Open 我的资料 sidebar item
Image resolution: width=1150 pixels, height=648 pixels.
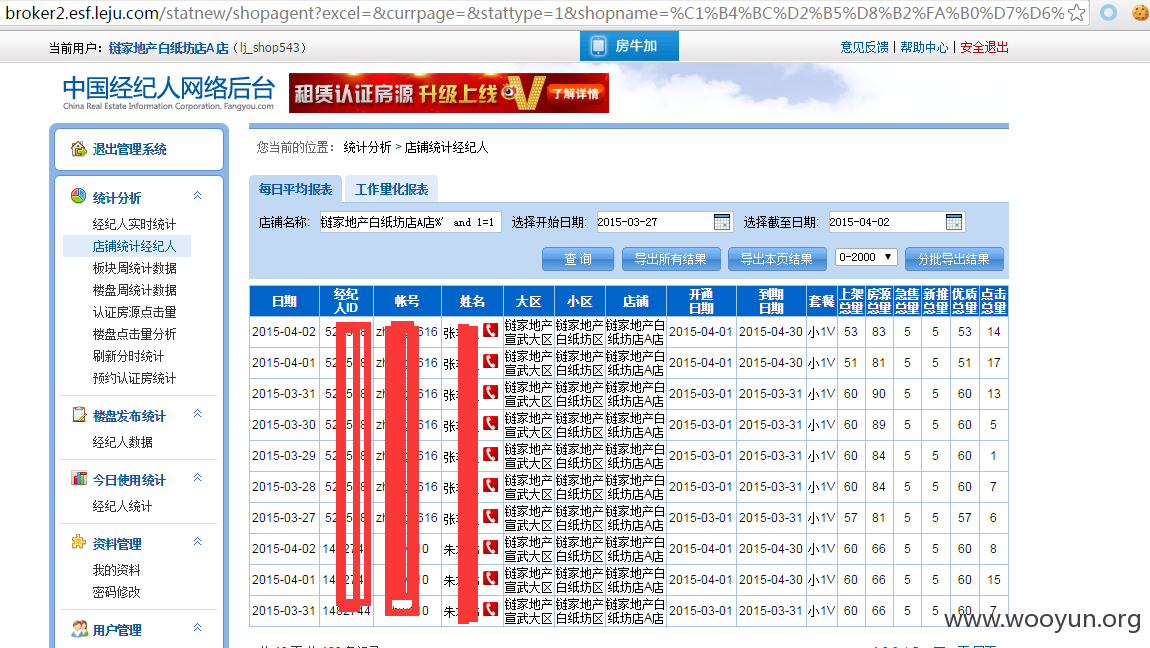[117, 570]
